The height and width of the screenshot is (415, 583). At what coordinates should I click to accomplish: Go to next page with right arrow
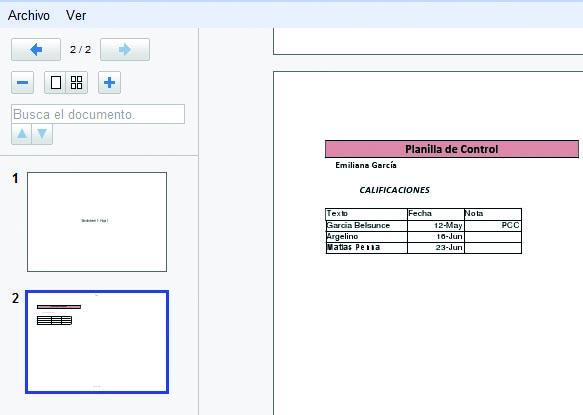[125, 49]
